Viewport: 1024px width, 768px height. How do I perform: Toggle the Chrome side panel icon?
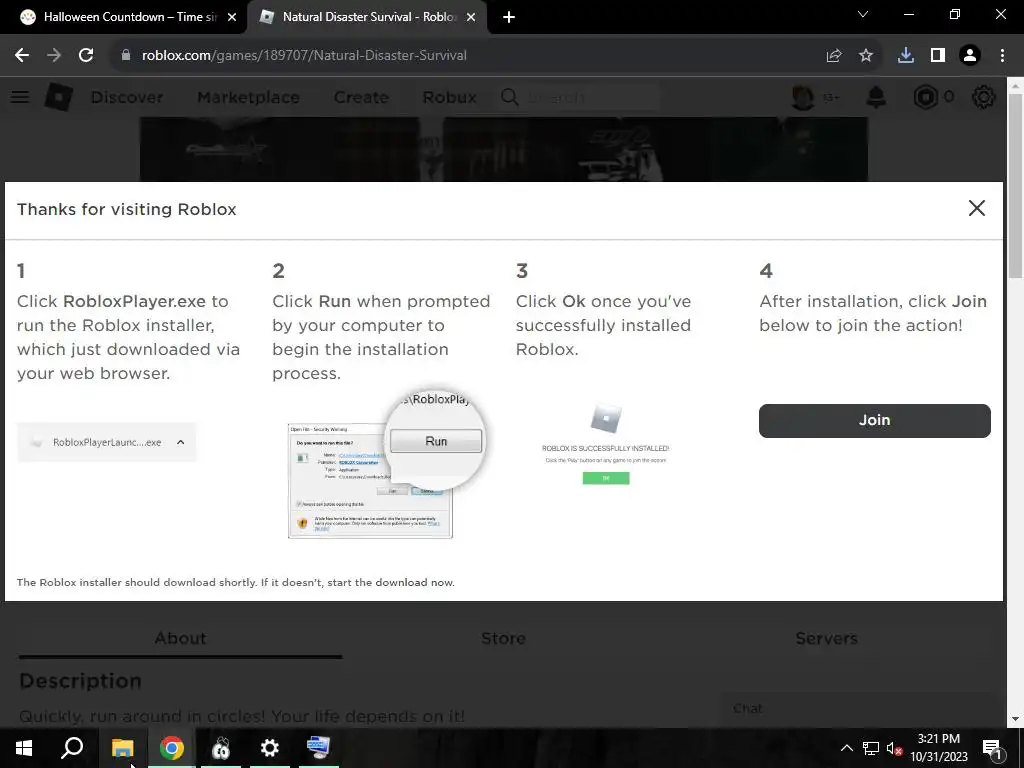[x=938, y=56]
